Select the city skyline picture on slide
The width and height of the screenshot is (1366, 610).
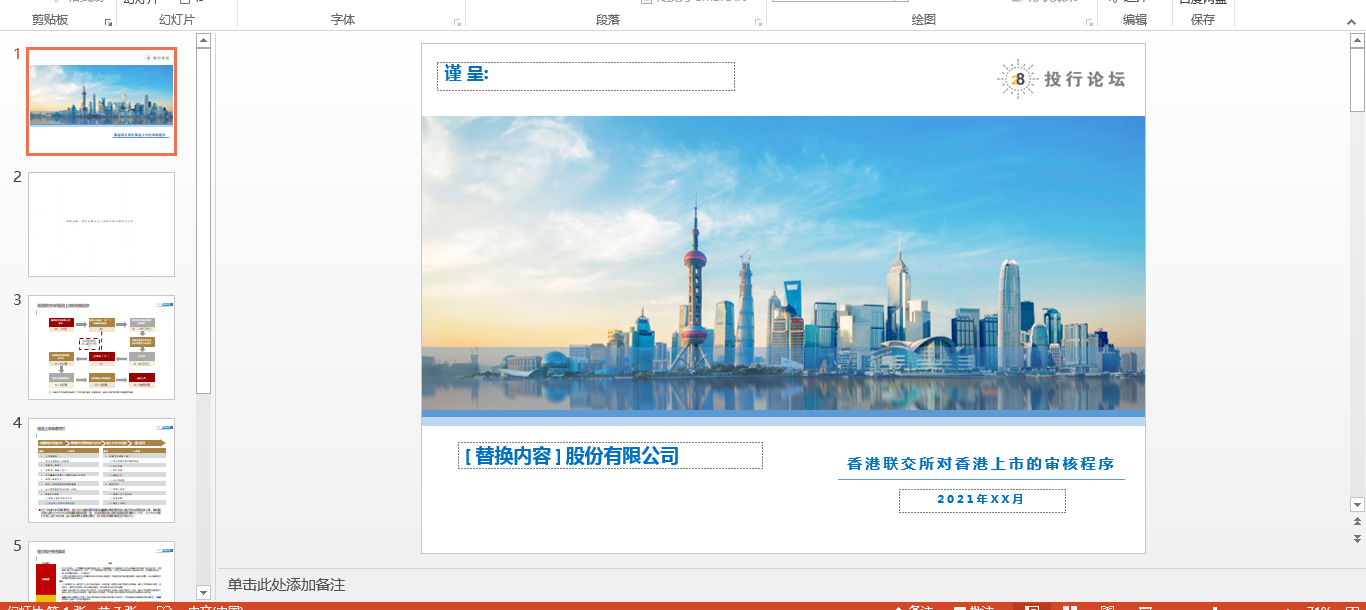point(783,263)
